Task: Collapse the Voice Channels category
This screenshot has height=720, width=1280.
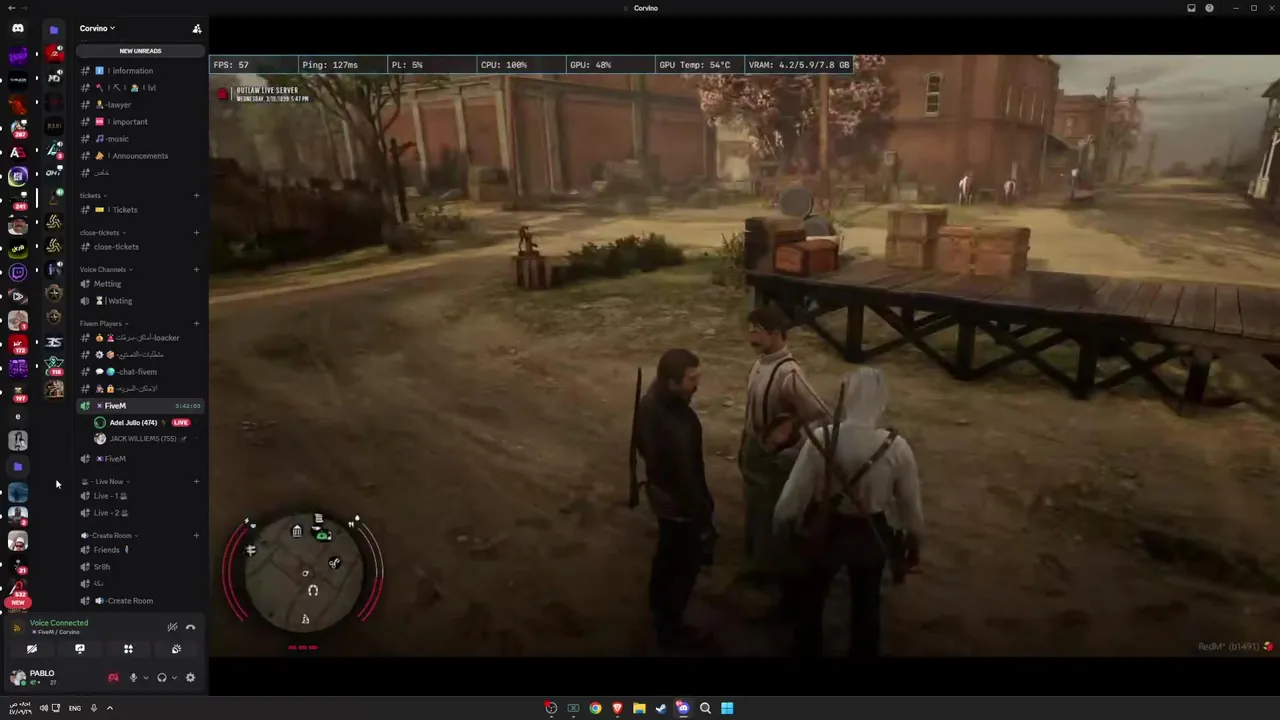Action: (106, 270)
